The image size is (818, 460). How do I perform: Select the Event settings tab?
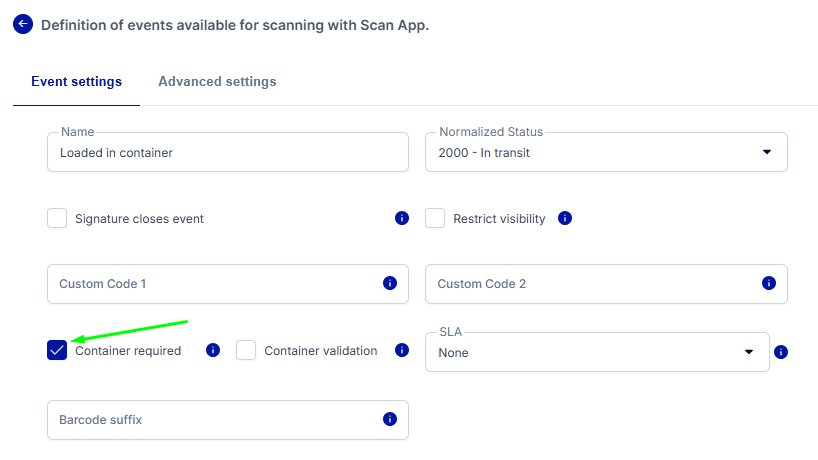[76, 82]
